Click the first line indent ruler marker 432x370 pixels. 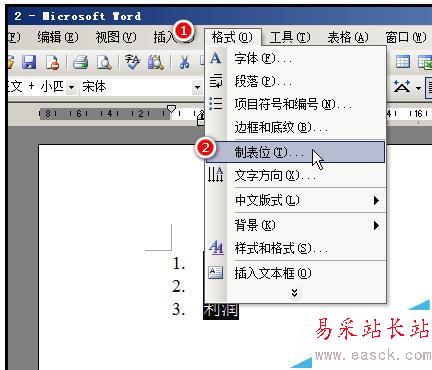coord(171,109)
